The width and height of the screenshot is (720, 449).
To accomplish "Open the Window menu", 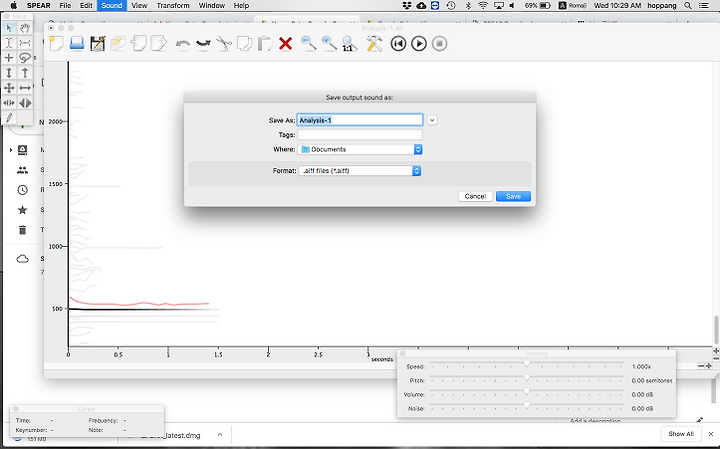I will (212, 6).
